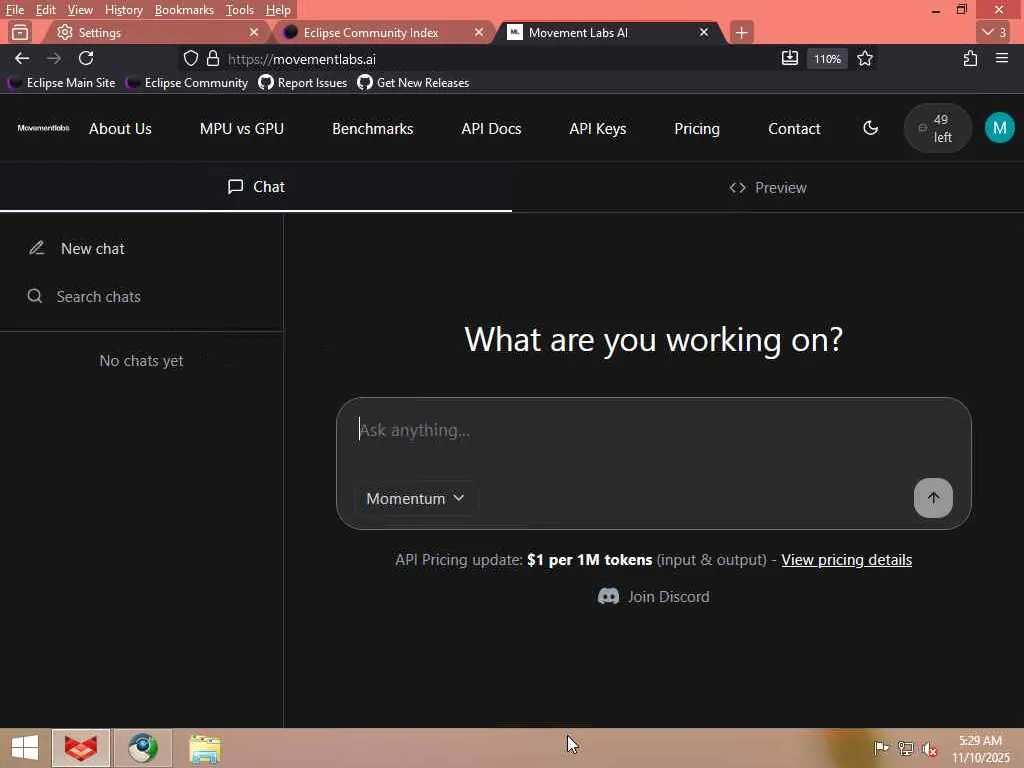Click the padlock site information icon
1024x768 pixels.
(213, 59)
